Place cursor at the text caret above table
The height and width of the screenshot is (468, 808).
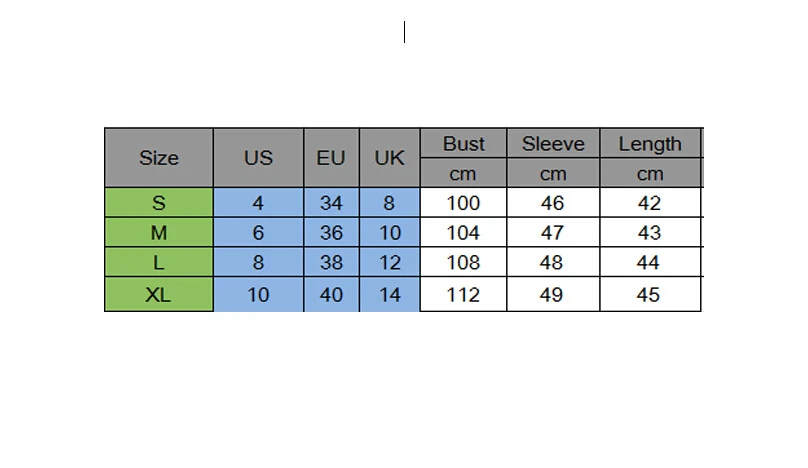click(x=405, y=32)
